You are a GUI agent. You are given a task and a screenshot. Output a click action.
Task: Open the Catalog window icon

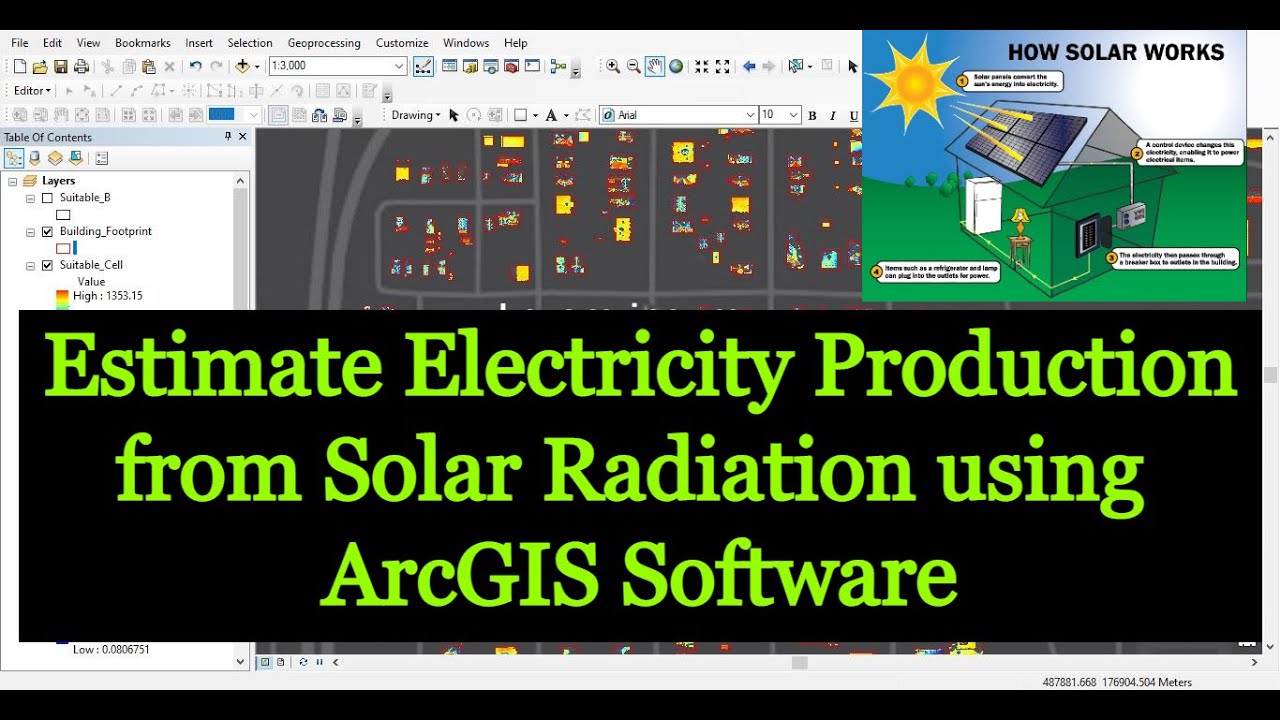pos(470,66)
